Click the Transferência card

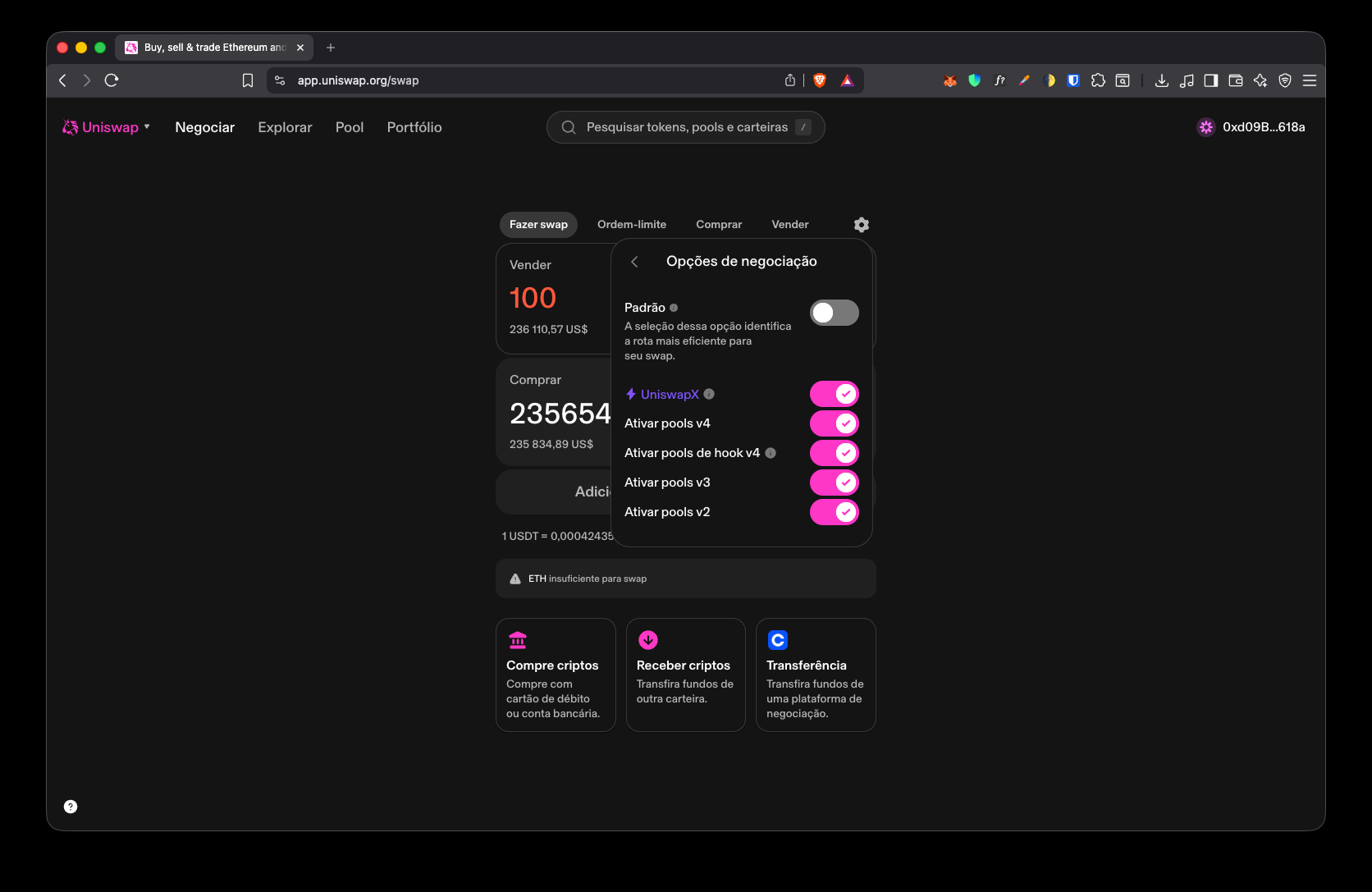tap(816, 675)
